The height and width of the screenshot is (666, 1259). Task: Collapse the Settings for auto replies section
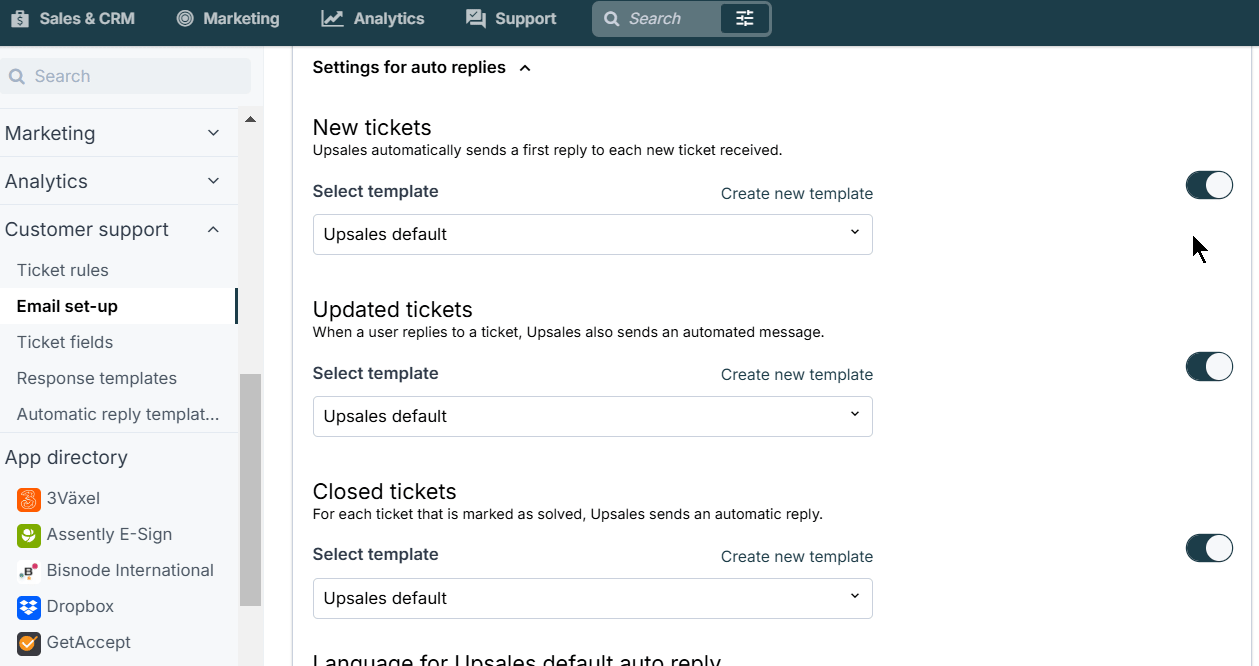tap(525, 68)
